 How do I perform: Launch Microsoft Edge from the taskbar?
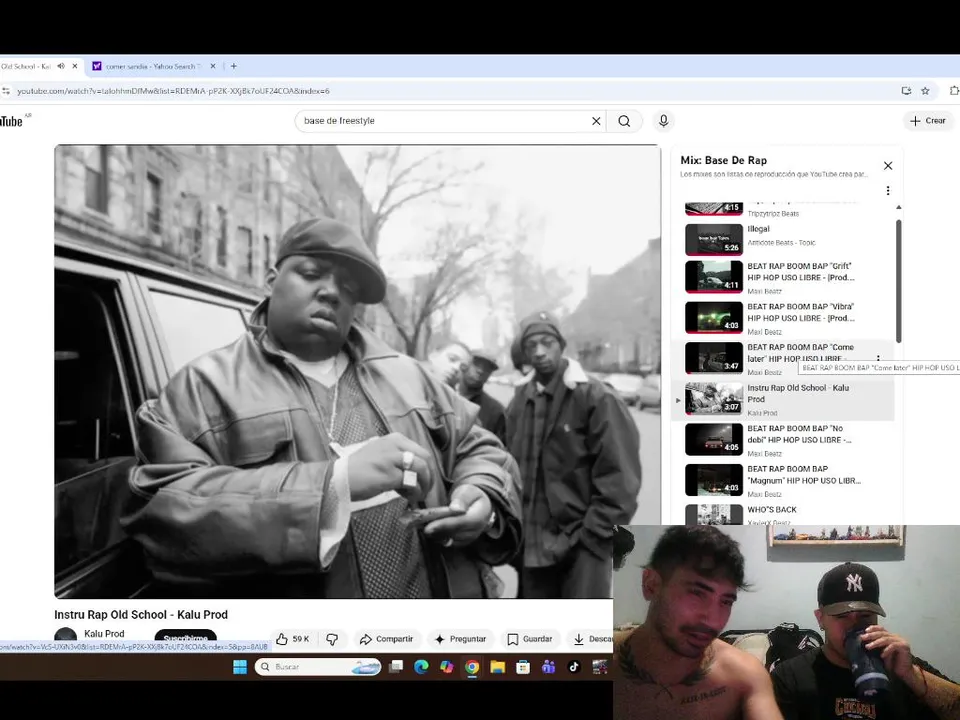point(421,667)
